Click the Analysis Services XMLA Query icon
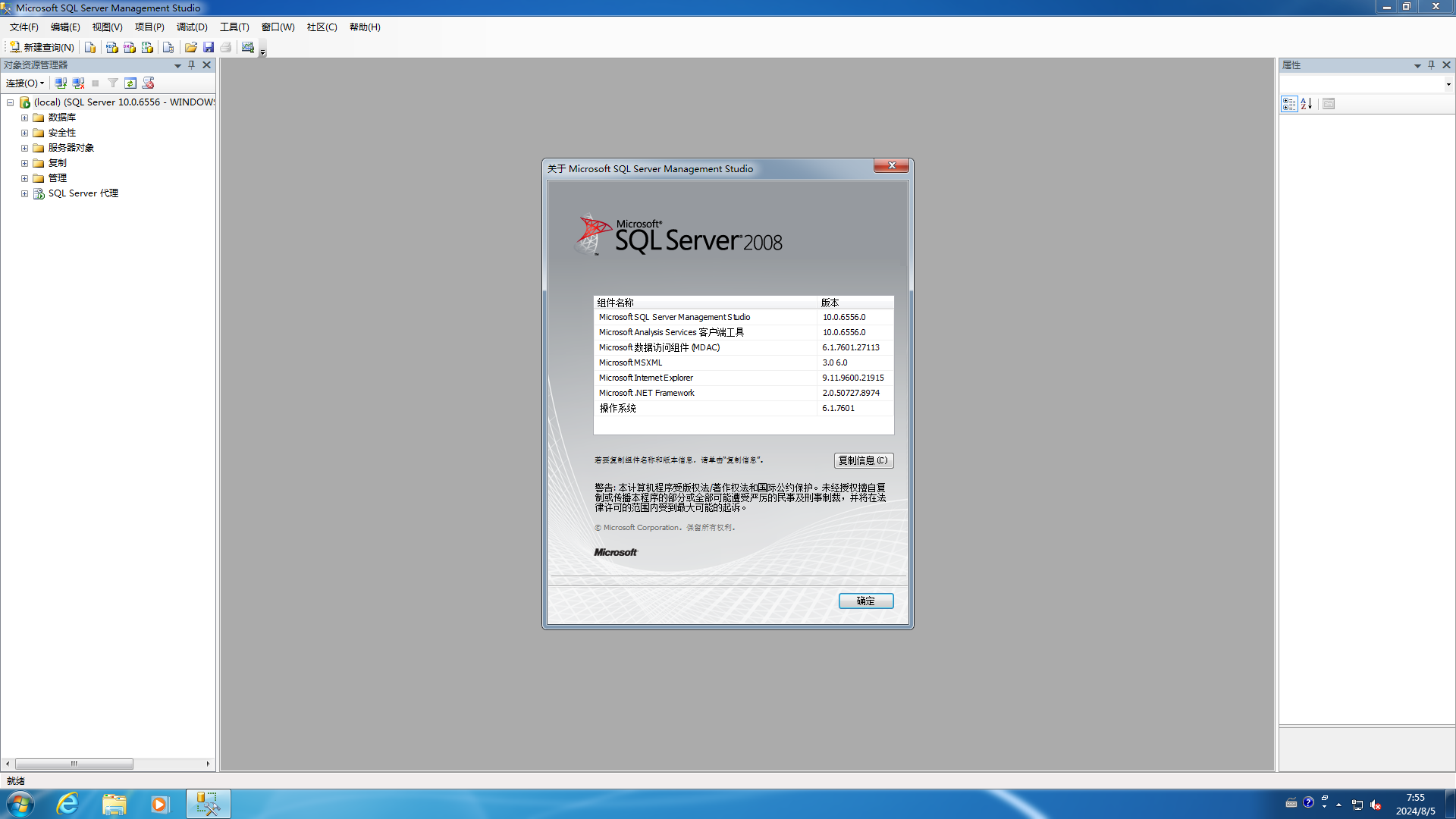This screenshot has height=819, width=1456. (x=147, y=47)
